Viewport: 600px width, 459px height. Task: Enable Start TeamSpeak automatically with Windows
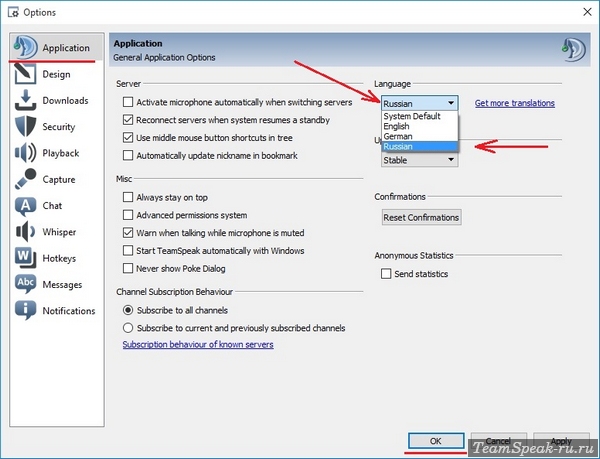(x=128, y=251)
